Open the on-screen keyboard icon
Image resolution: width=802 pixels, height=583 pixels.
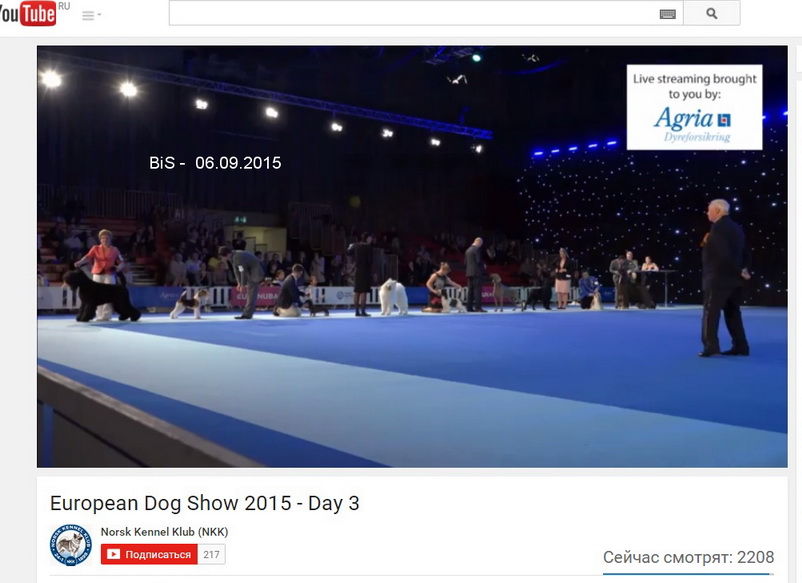[x=667, y=14]
